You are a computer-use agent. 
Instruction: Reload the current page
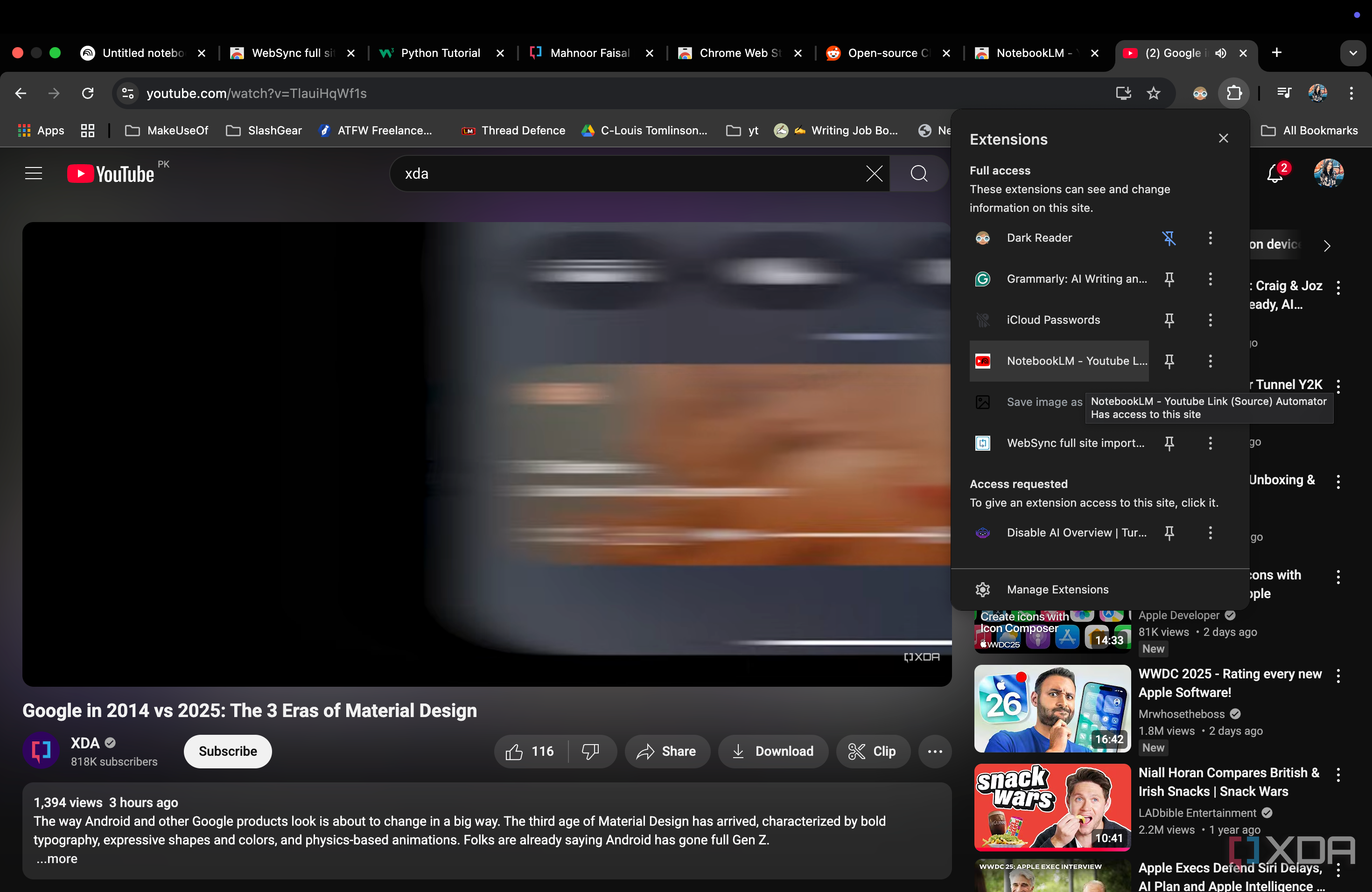(x=88, y=93)
